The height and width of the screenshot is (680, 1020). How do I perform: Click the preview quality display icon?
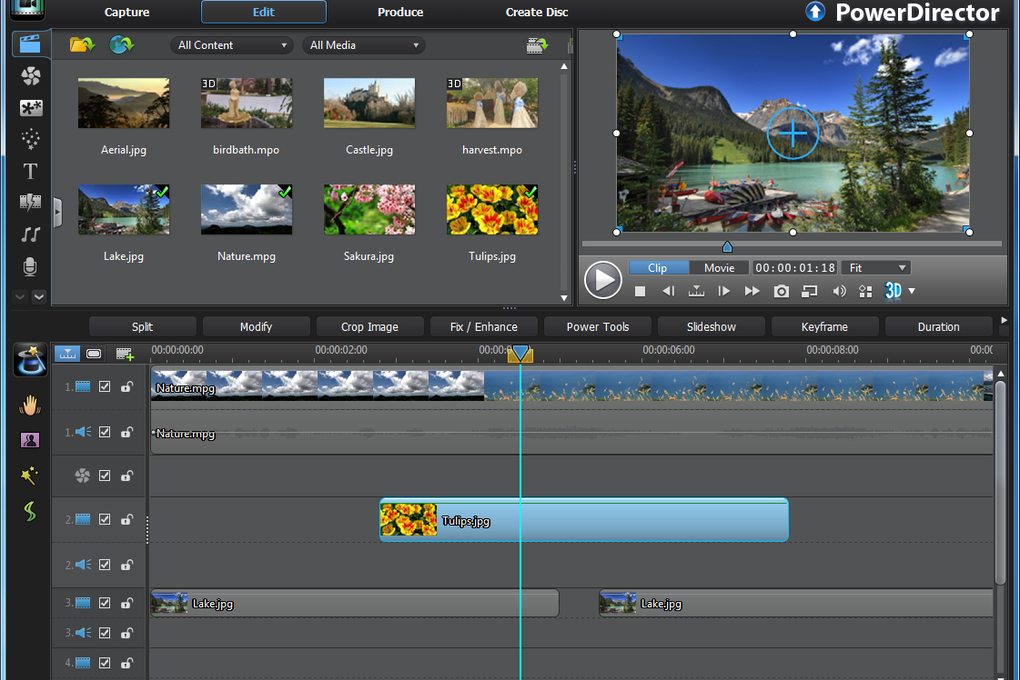[865, 292]
